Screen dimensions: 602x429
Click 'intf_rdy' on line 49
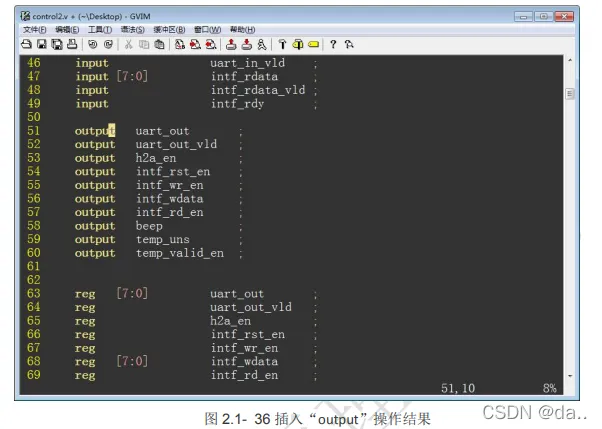[x=237, y=104]
